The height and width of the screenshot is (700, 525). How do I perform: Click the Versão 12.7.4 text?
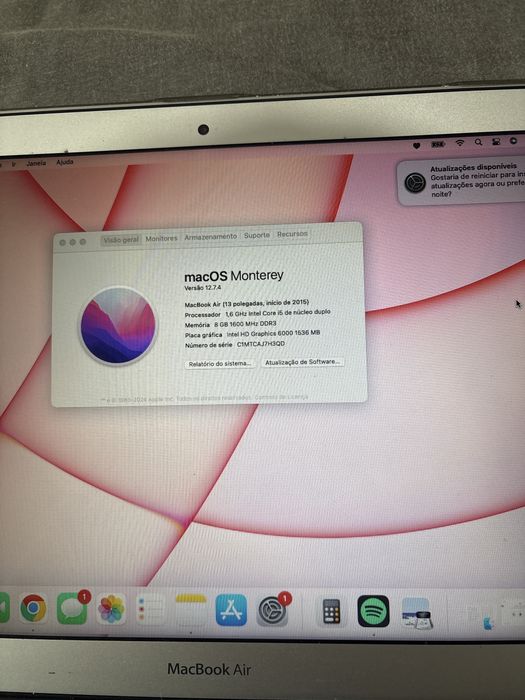[x=203, y=288]
